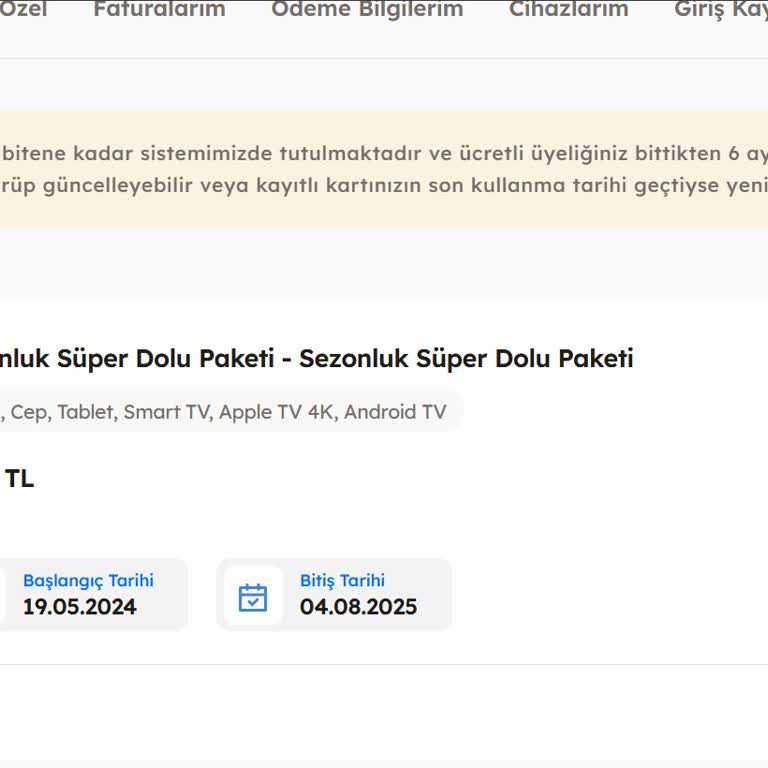
Task: Click the calendar icon beside Bitiş Tarihi
Action: click(x=253, y=597)
